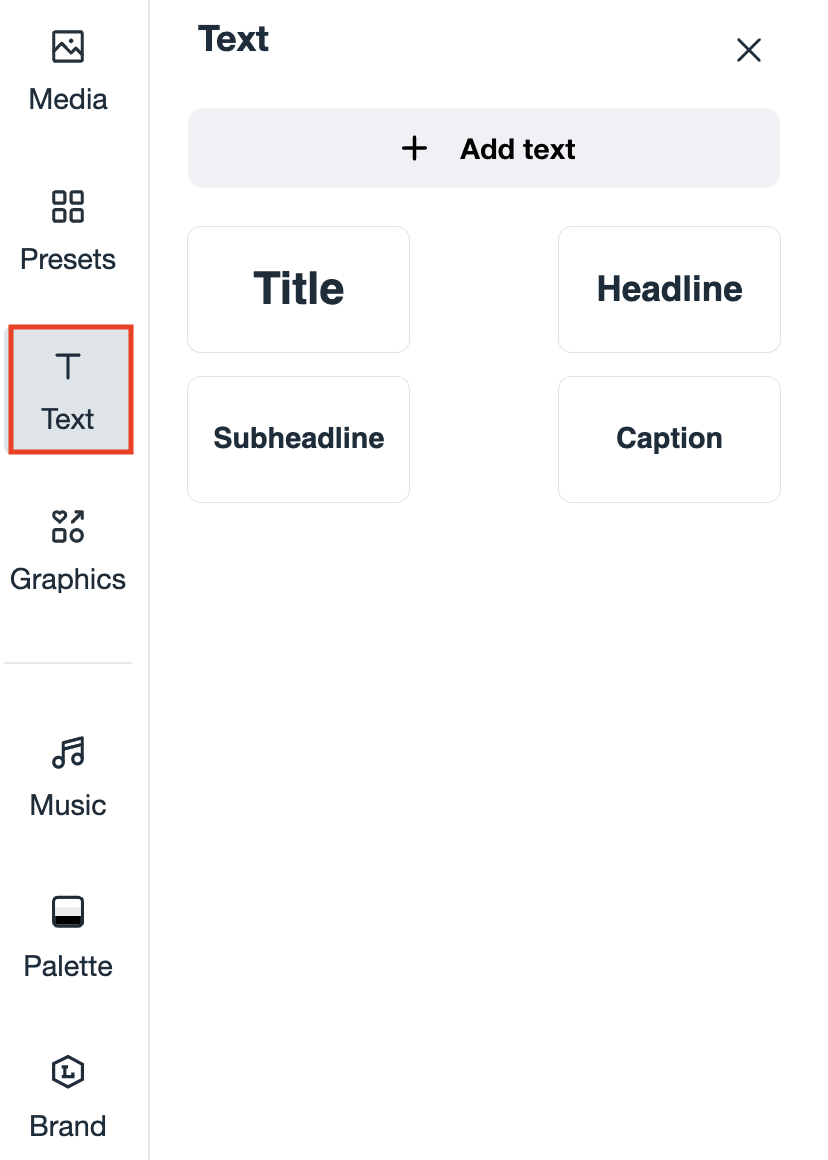Select the Palette tab label
Image resolution: width=828 pixels, height=1160 pixels.
coord(68,966)
